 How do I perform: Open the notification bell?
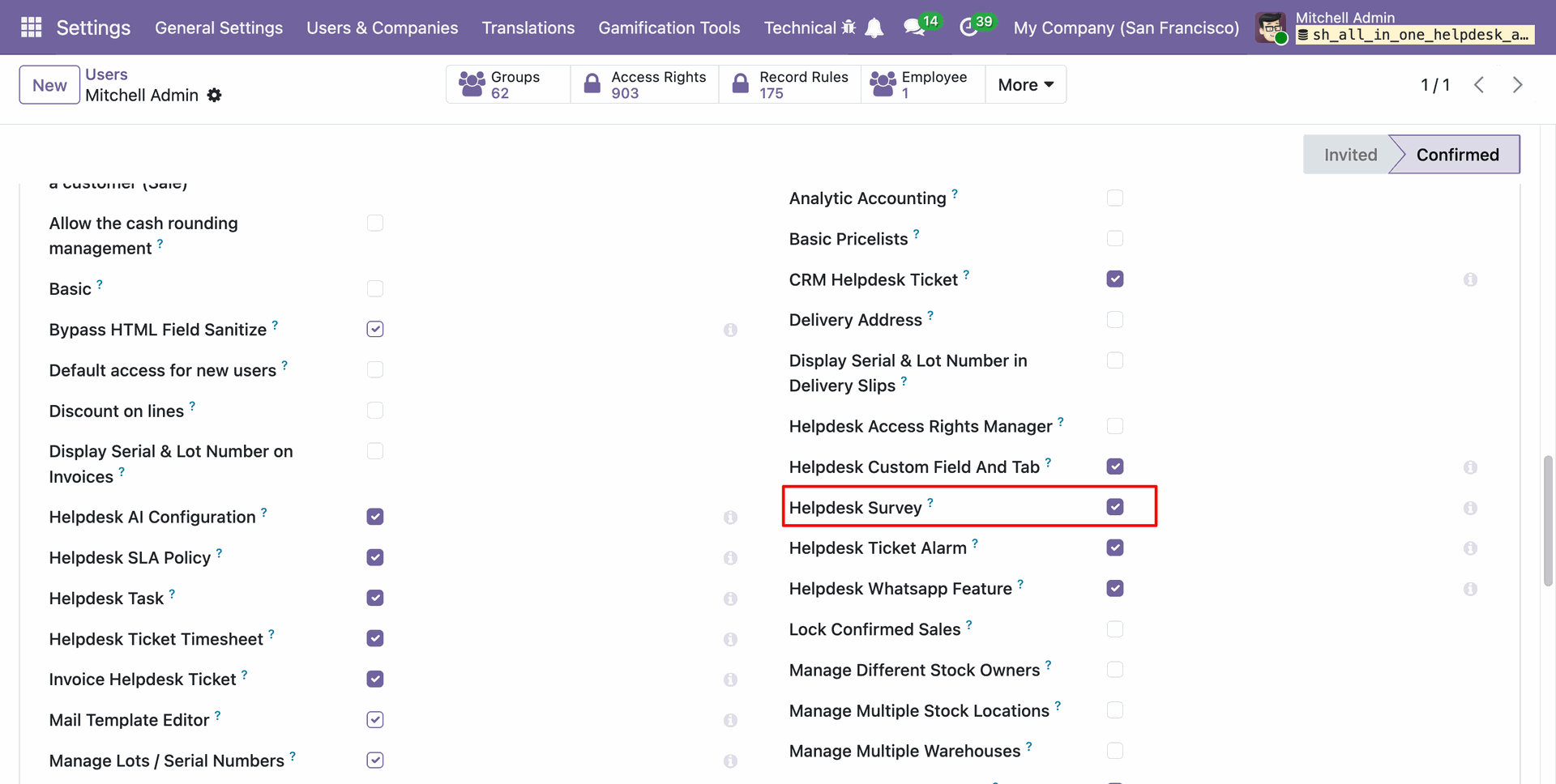[x=874, y=28]
